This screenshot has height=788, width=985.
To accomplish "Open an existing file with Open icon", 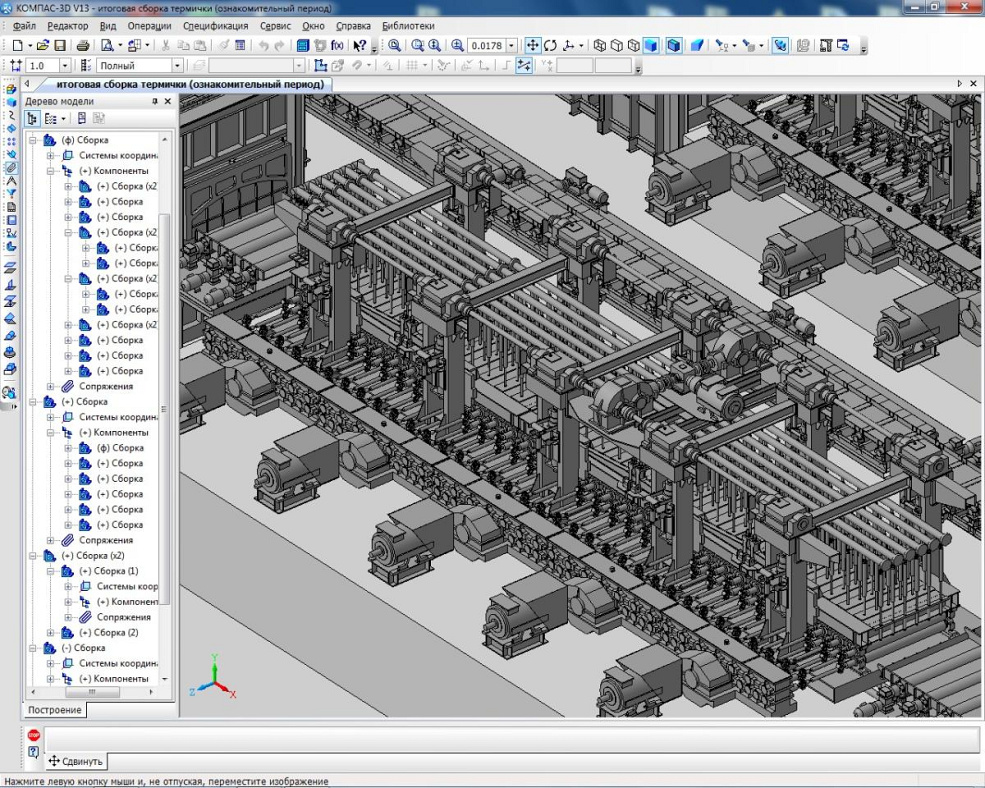I will click(x=43, y=46).
